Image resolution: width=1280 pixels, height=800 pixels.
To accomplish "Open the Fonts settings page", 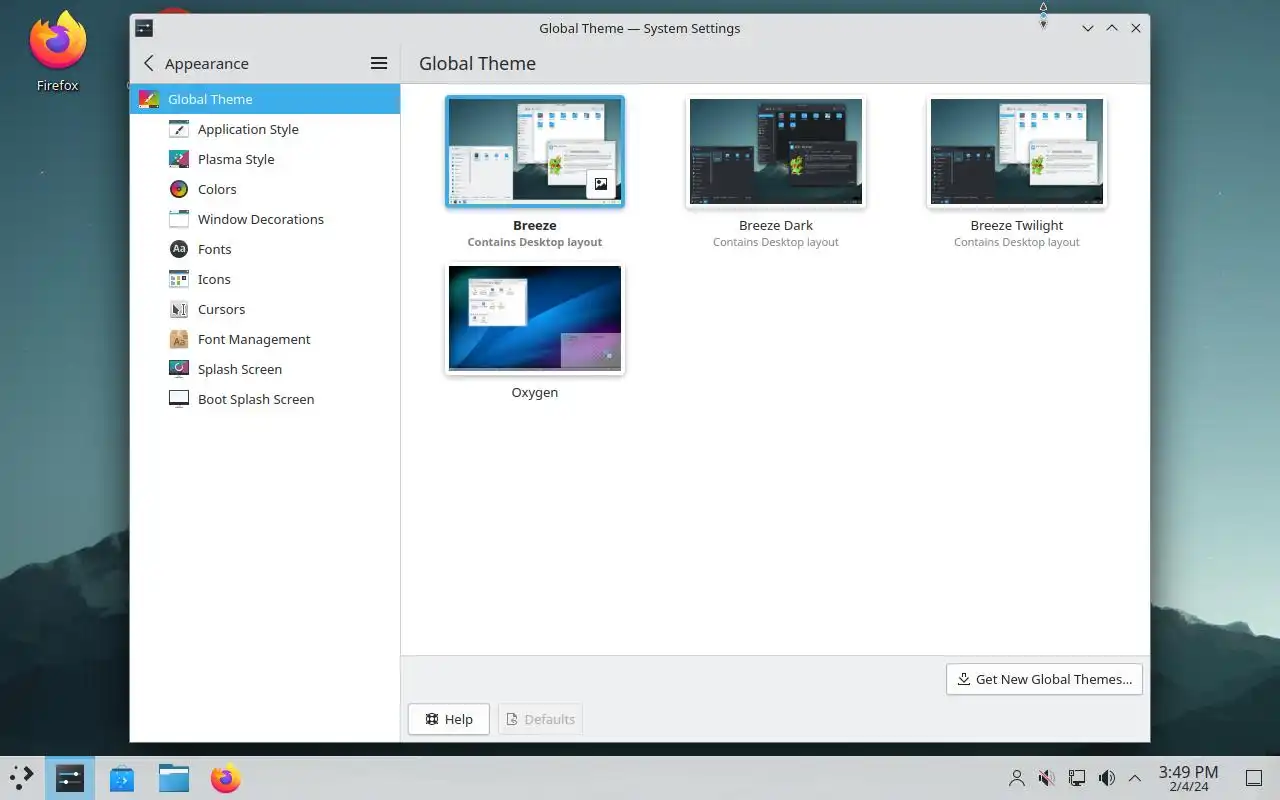I will tap(265, 249).
